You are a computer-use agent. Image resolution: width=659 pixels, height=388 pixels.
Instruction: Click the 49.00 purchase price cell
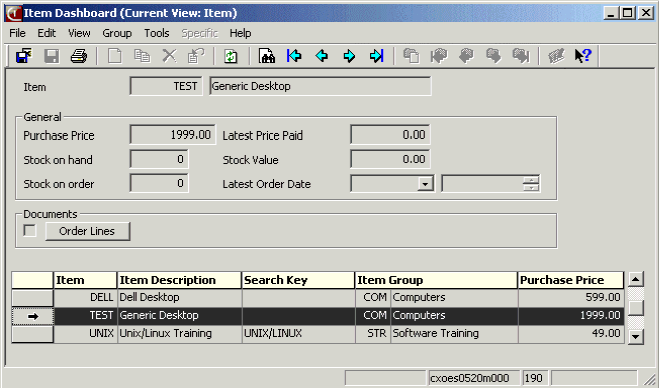click(x=571, y=333)
